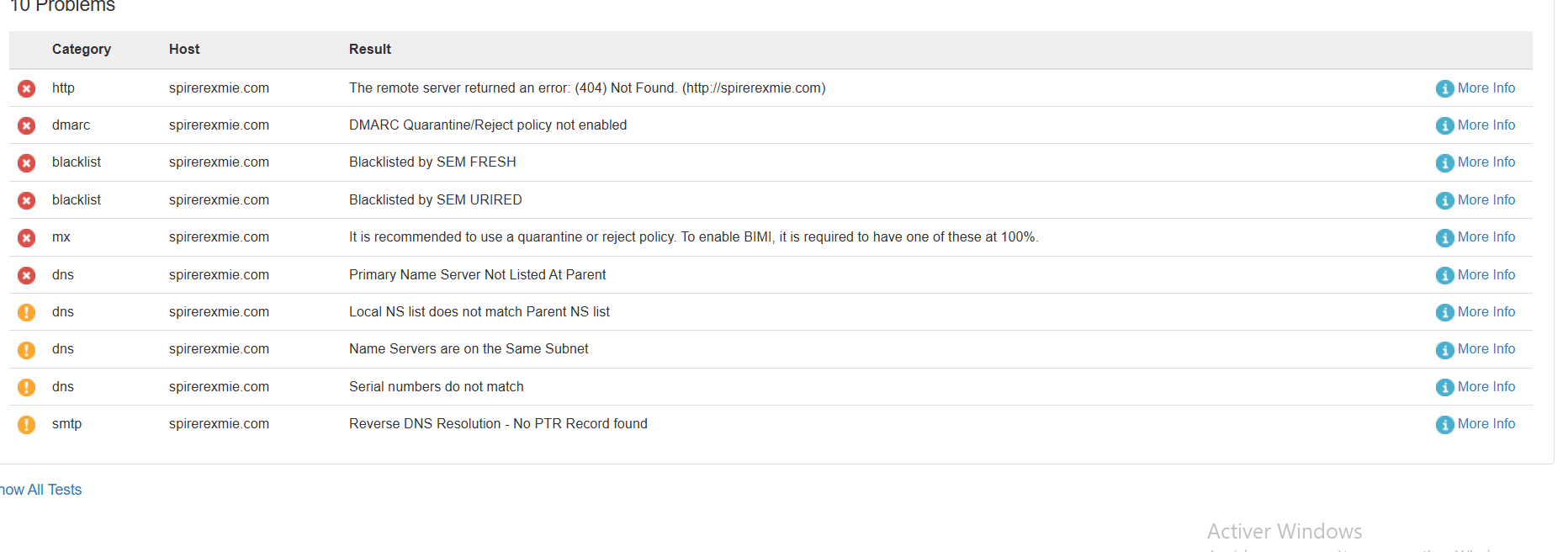Click warning icon for Same Subnet row

(x=27, y=349)
